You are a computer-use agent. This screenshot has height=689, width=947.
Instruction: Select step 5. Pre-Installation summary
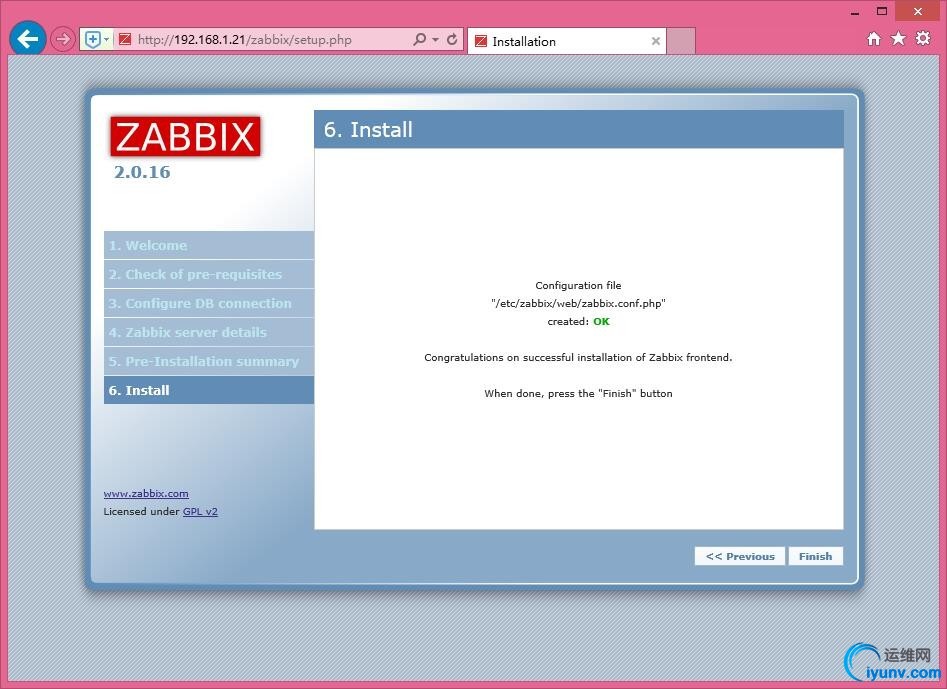[x=209, y=361]
